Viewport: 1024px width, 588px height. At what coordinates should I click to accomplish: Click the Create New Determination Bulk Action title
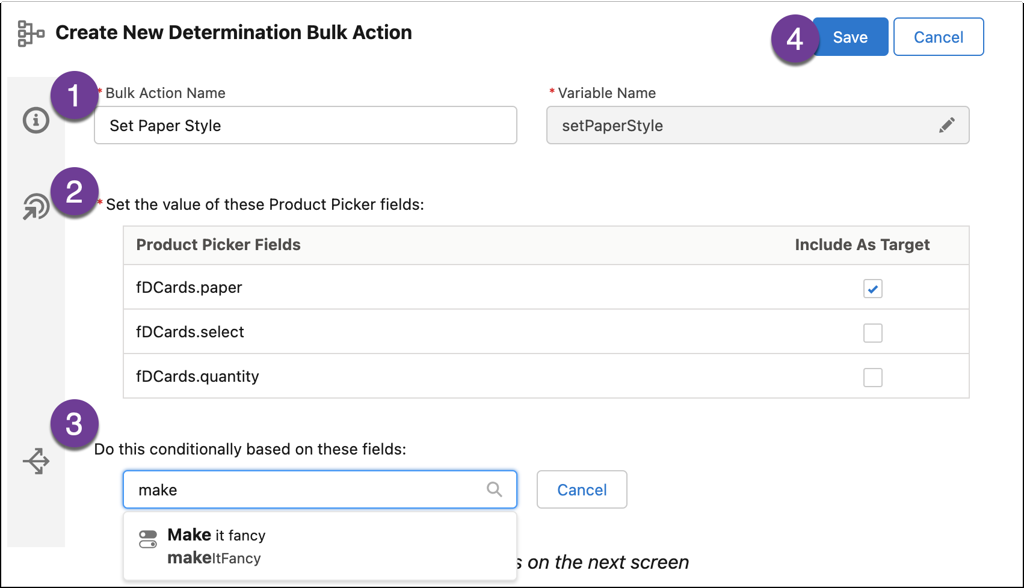pyautogui.click(x=234, y=33)
